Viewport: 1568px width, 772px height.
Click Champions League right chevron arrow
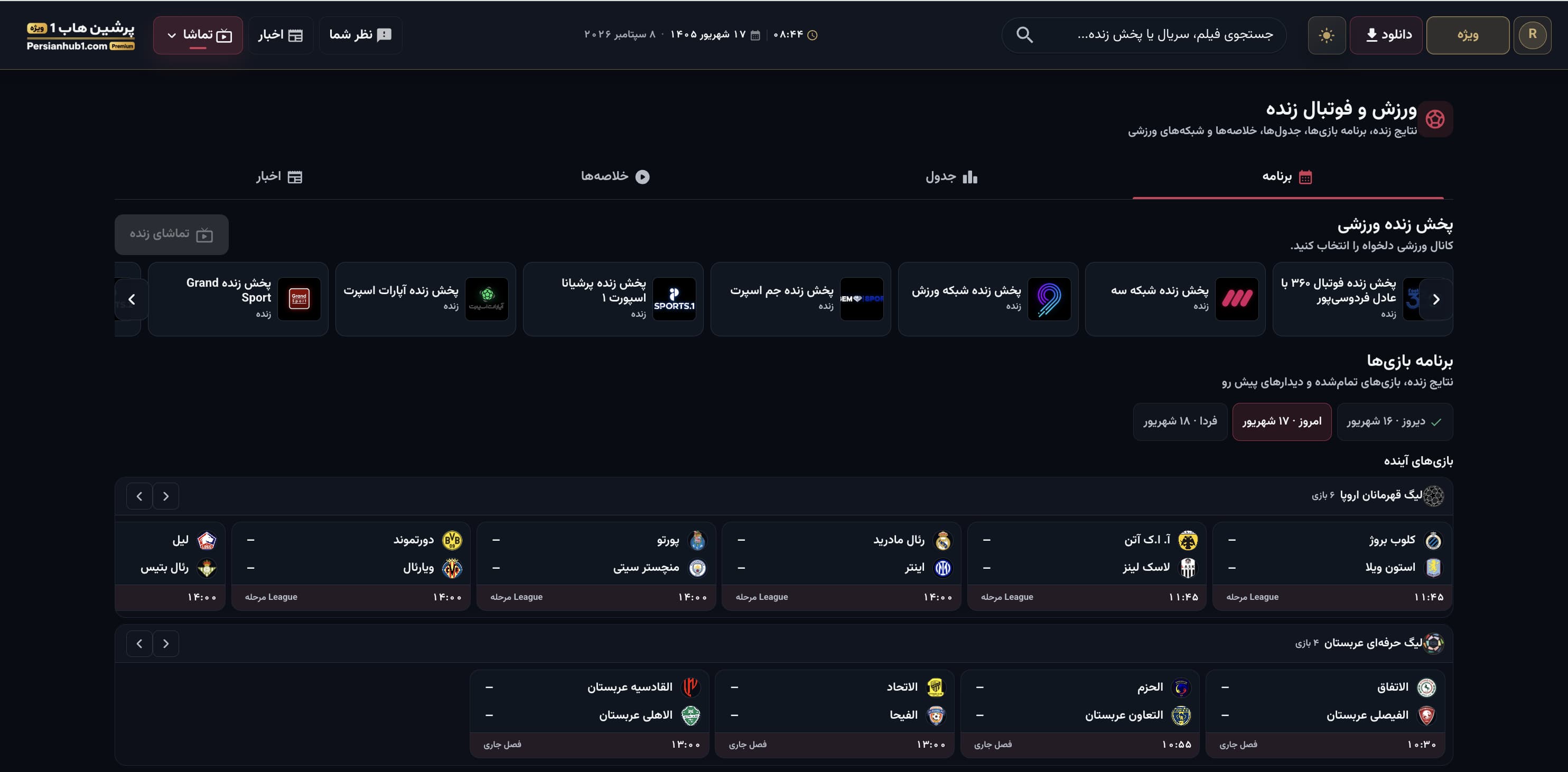point(165,496)
